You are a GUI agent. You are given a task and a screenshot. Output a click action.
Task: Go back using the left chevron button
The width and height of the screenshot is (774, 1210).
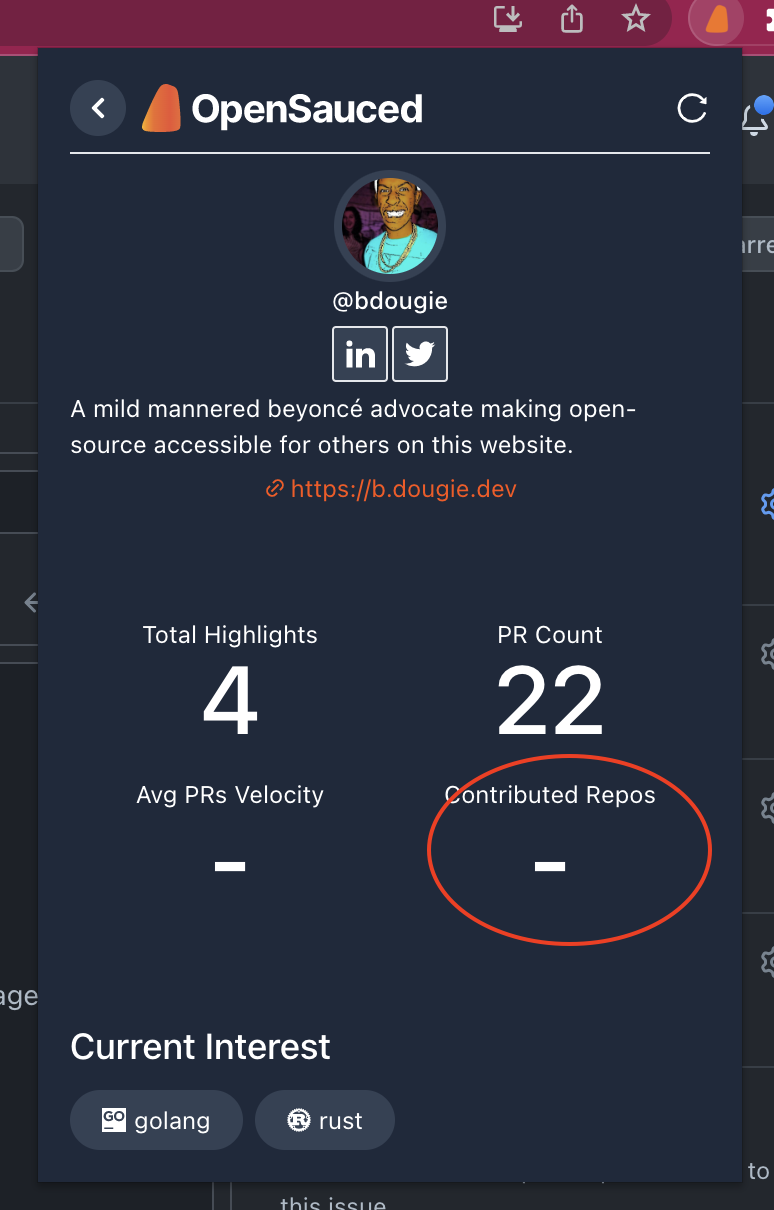[x=98, y=108]
